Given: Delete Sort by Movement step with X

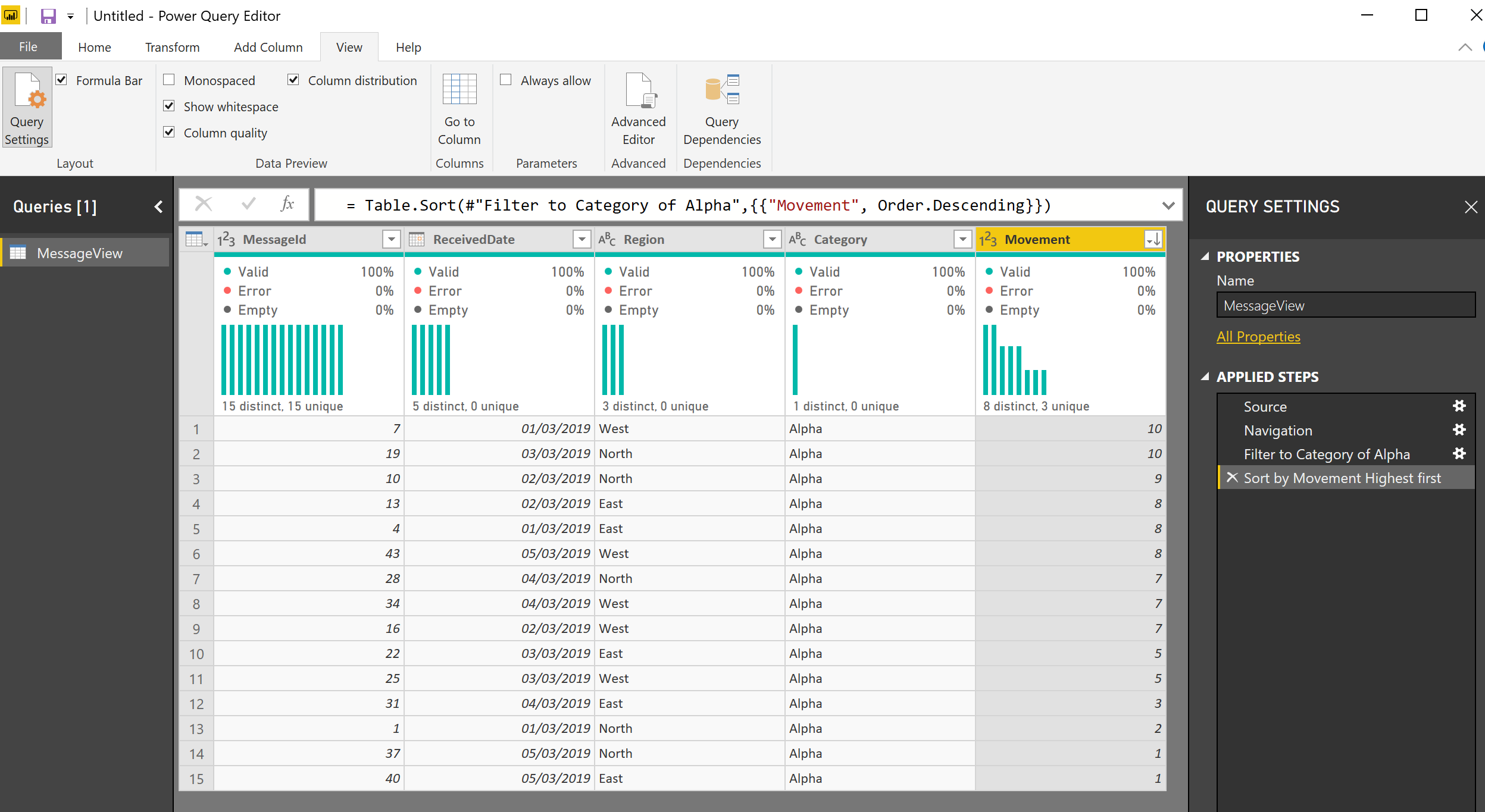Looking at the screenshot, I should [1232, 478].
